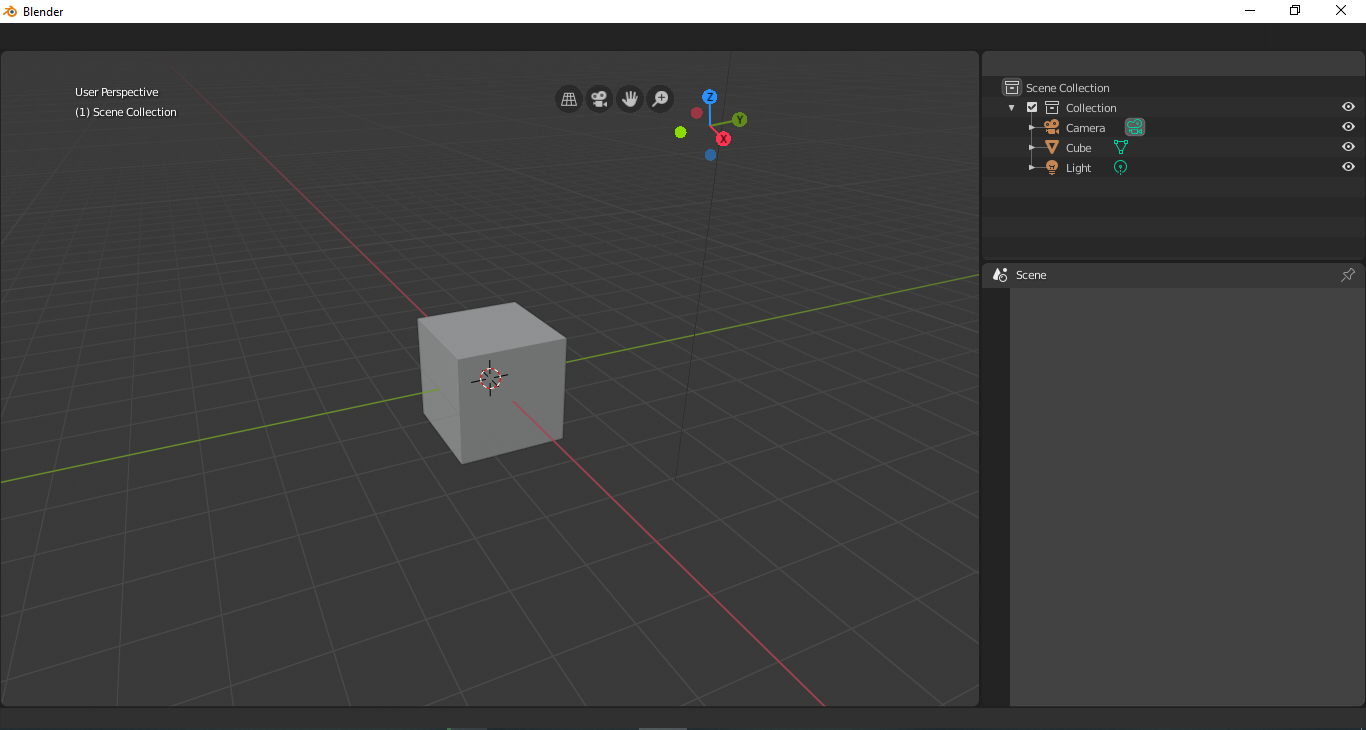Expand the Camera item in outliner

(1032, 127)
